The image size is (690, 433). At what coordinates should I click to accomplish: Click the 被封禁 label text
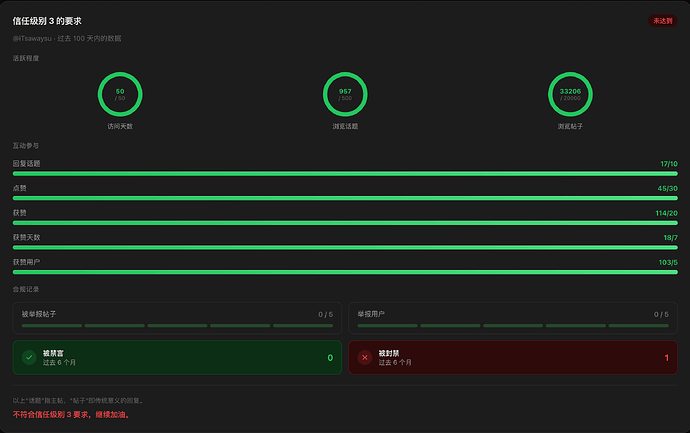pyautogui.click(x=389, y=353)
